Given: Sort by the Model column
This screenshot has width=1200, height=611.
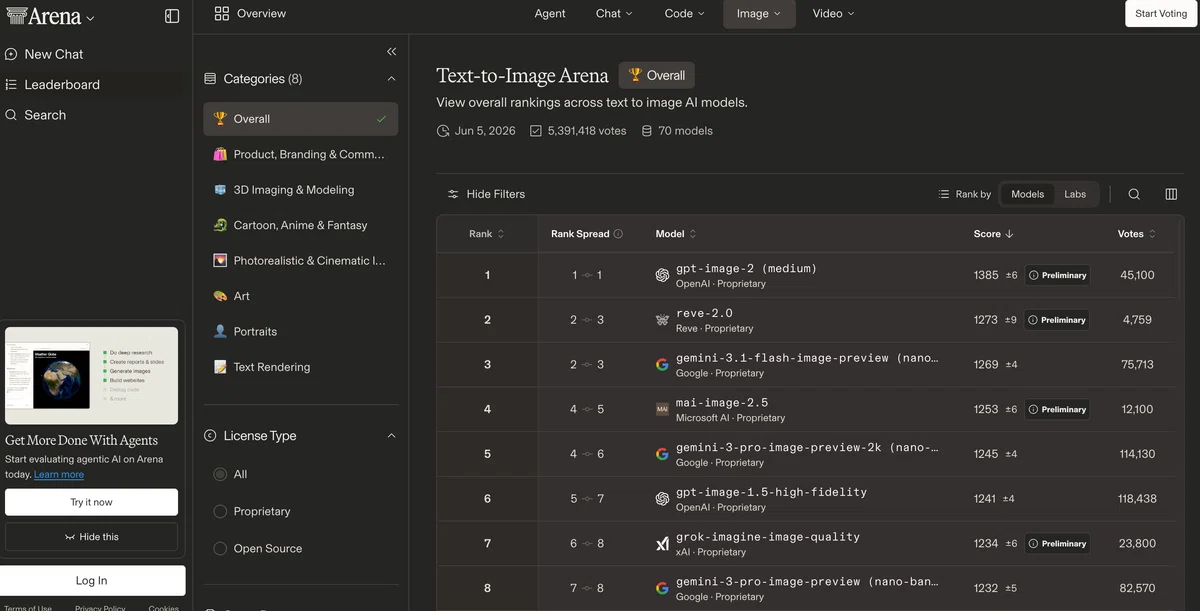Looking at the screenshot, I should [676, 234].
